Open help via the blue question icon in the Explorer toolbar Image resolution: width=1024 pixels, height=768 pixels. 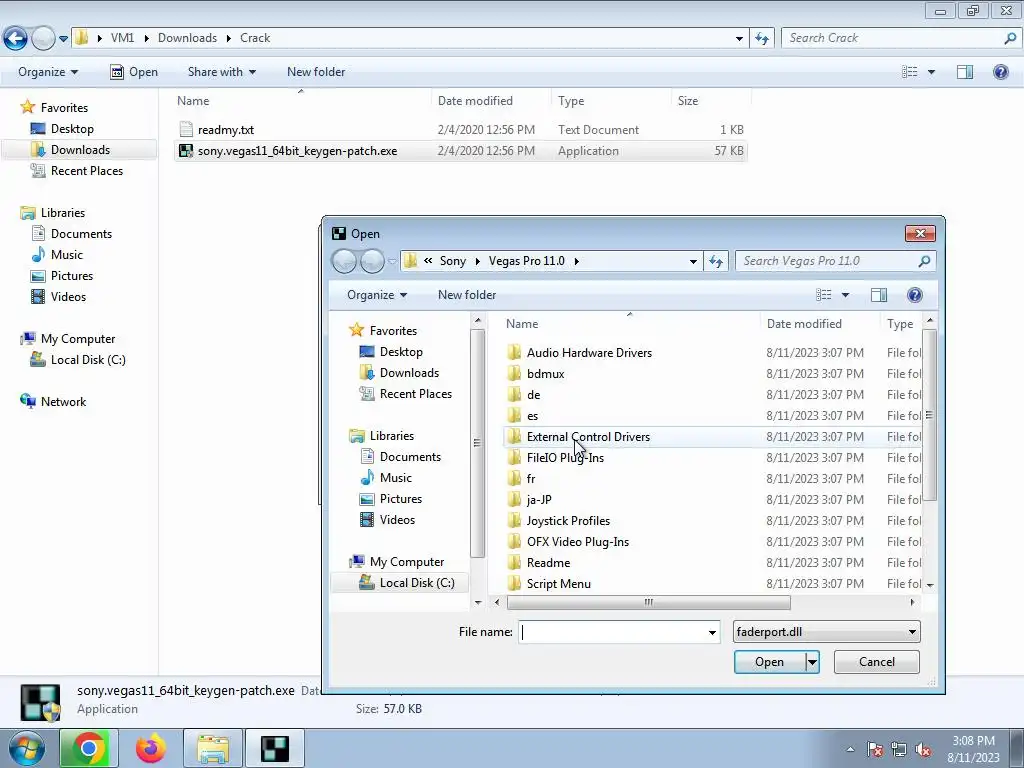click(x=1000, y=72)
